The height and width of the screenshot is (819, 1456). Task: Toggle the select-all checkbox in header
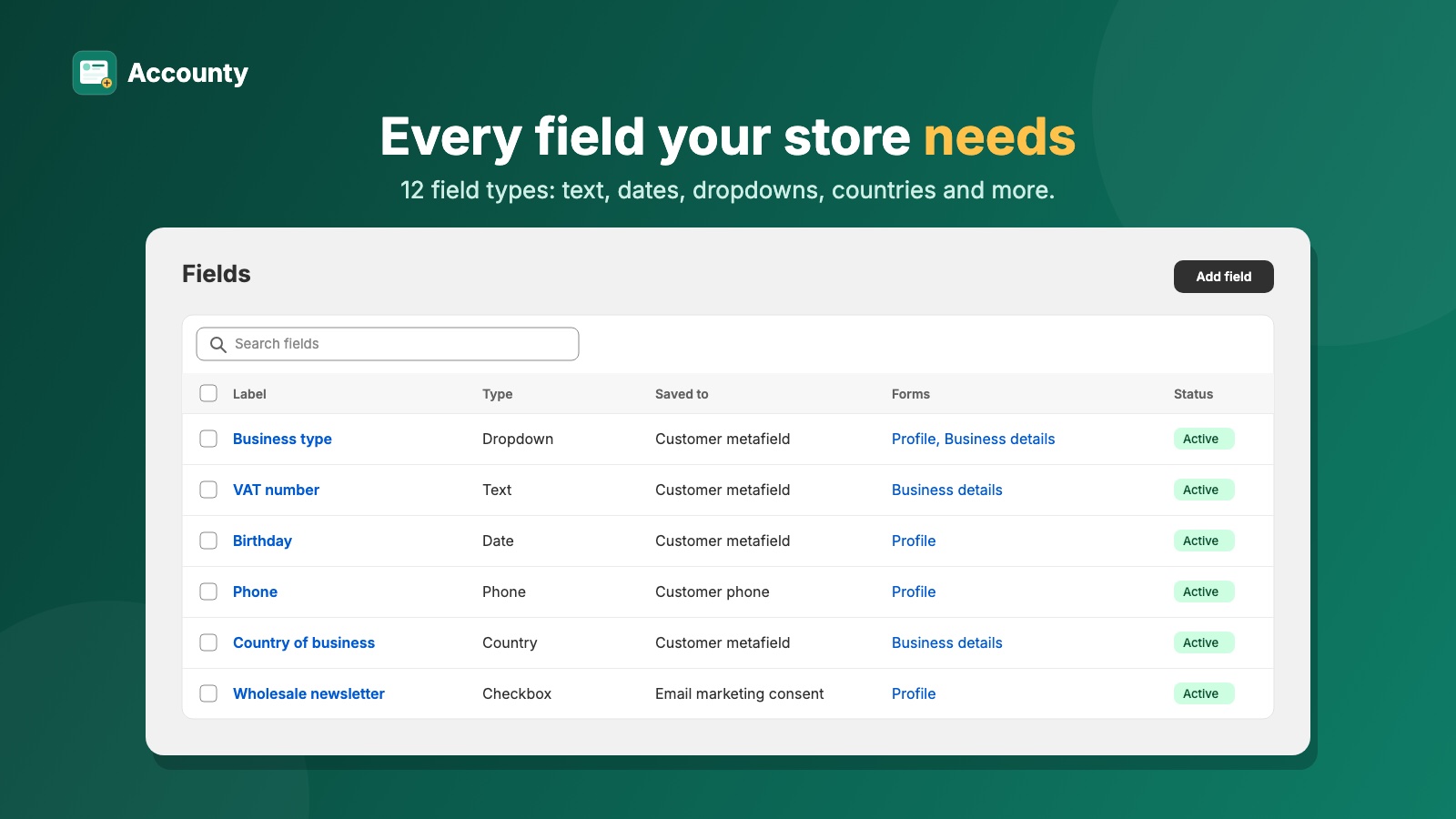tap(208, 393)
